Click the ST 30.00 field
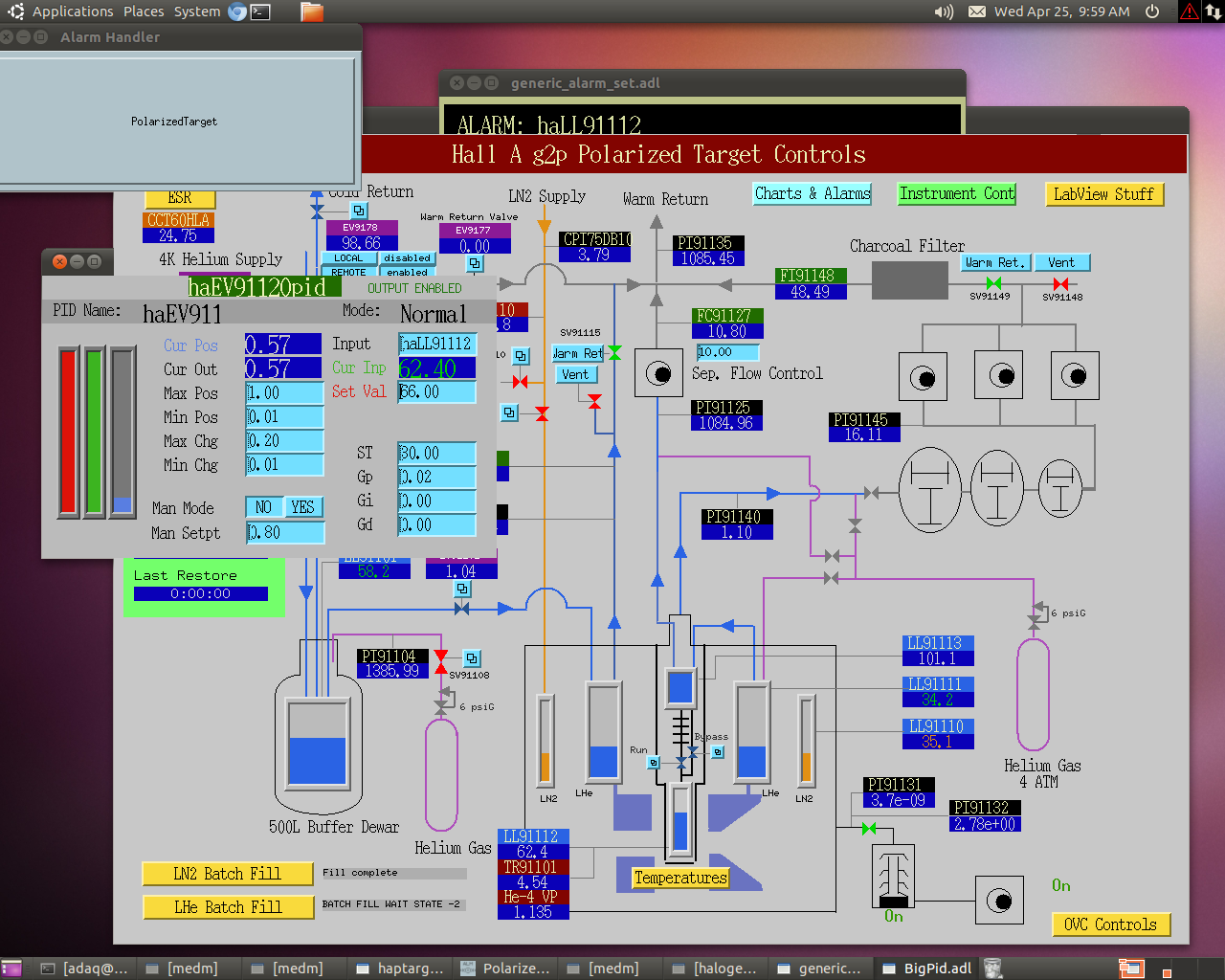Screen dimensions: 1225x980 tap(437, 454)
